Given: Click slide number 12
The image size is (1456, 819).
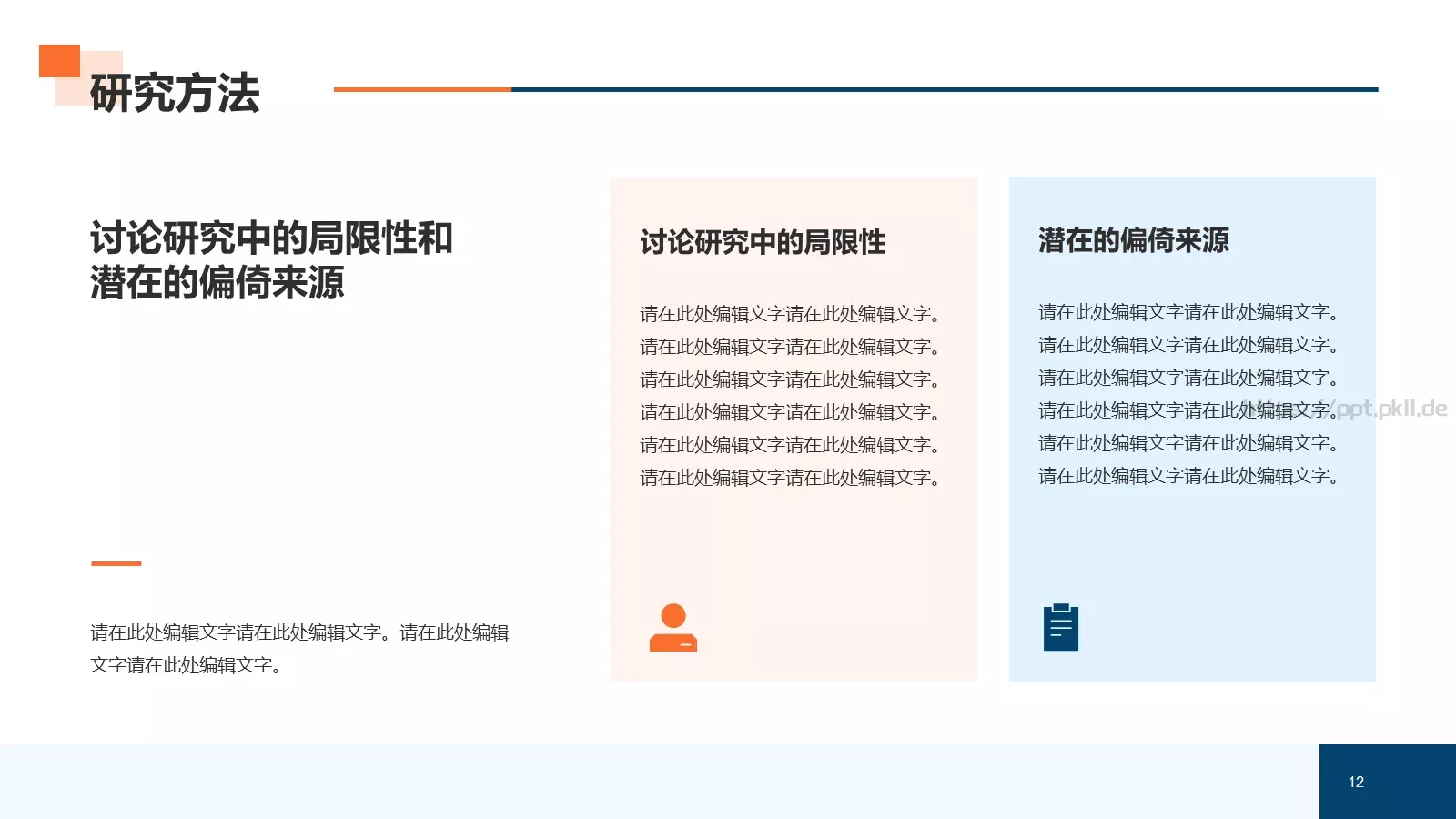Looking at the screenshot, I should pos(1356,782).
